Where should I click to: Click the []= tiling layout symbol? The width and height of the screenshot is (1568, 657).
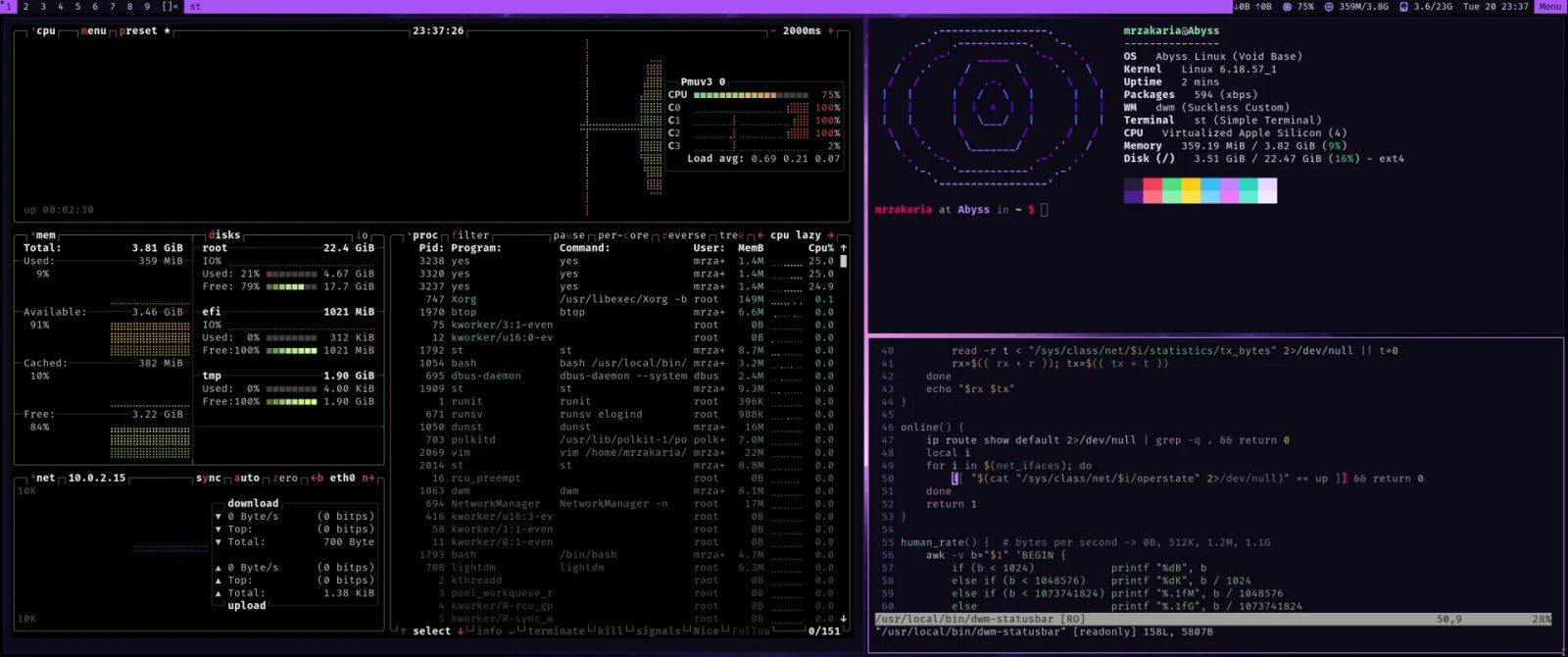click(170, 6)
